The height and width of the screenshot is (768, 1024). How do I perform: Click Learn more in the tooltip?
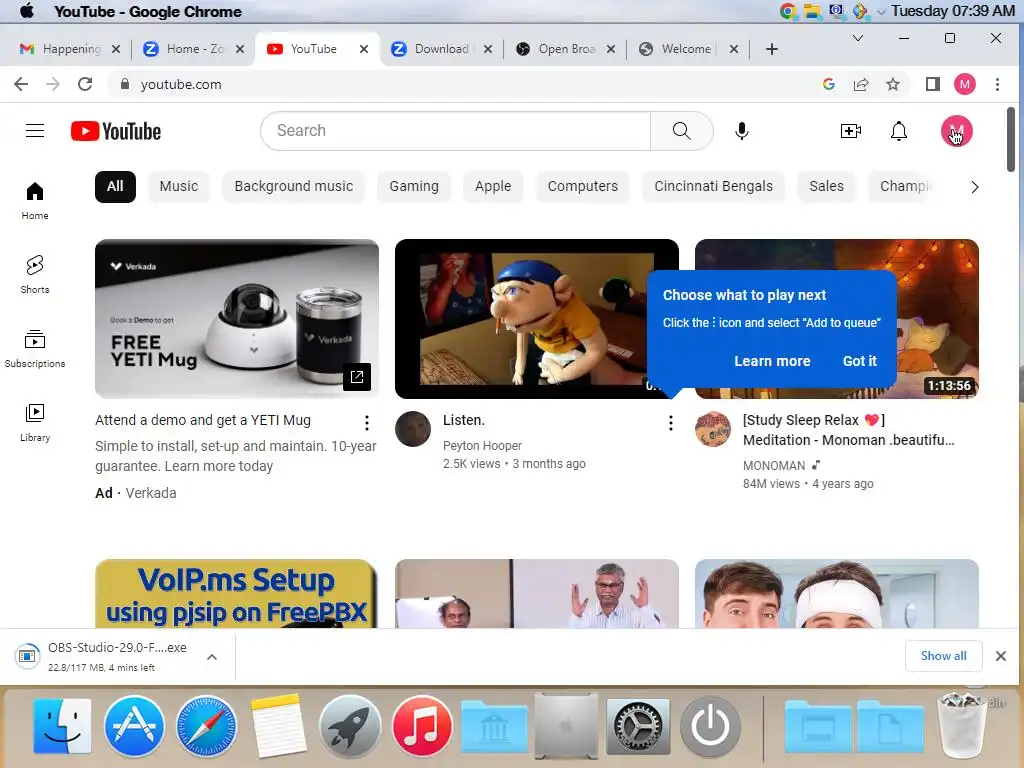click(x=772, y=361)
